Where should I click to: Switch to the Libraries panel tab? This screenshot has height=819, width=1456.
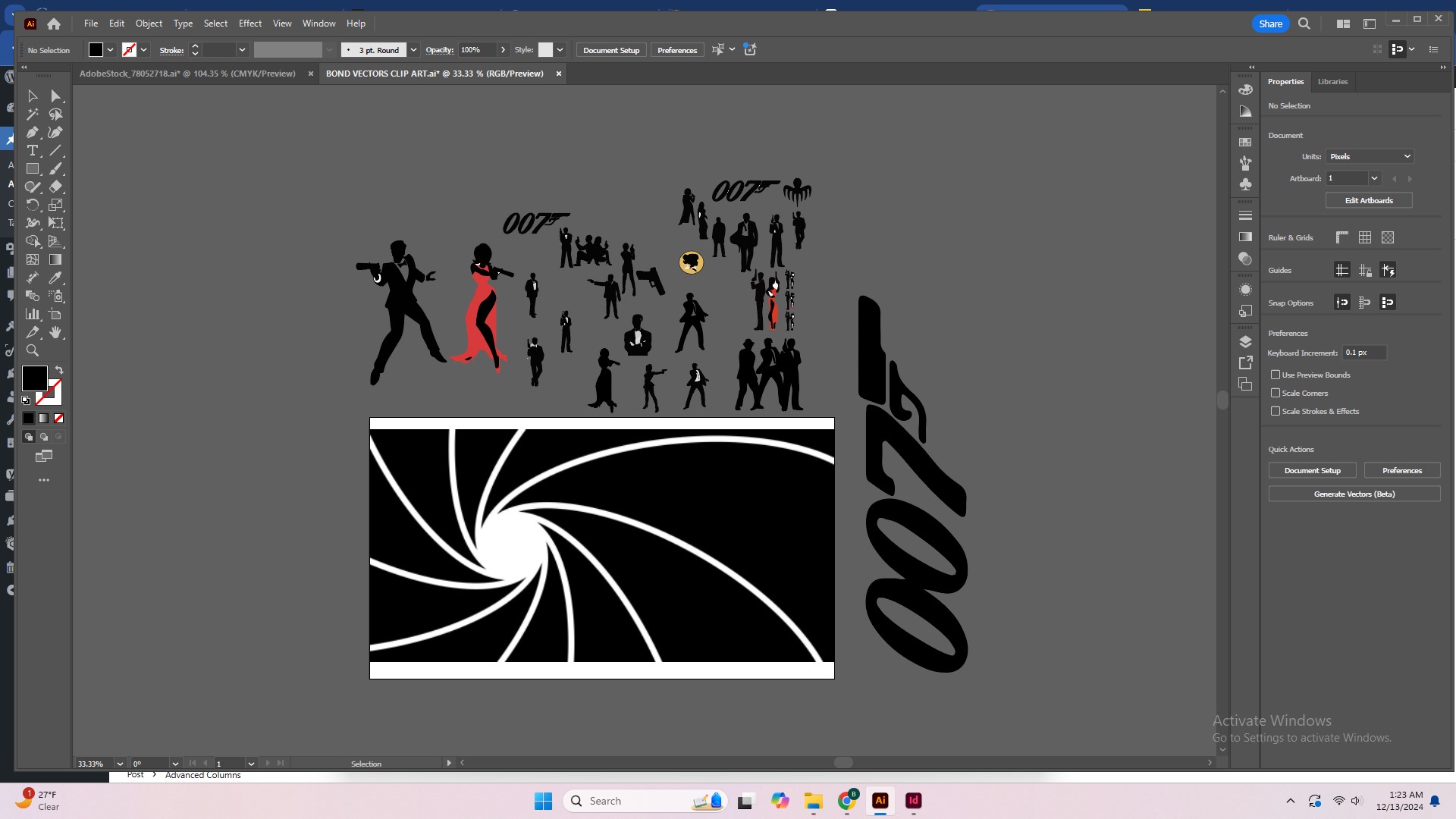coord(1332,82)
